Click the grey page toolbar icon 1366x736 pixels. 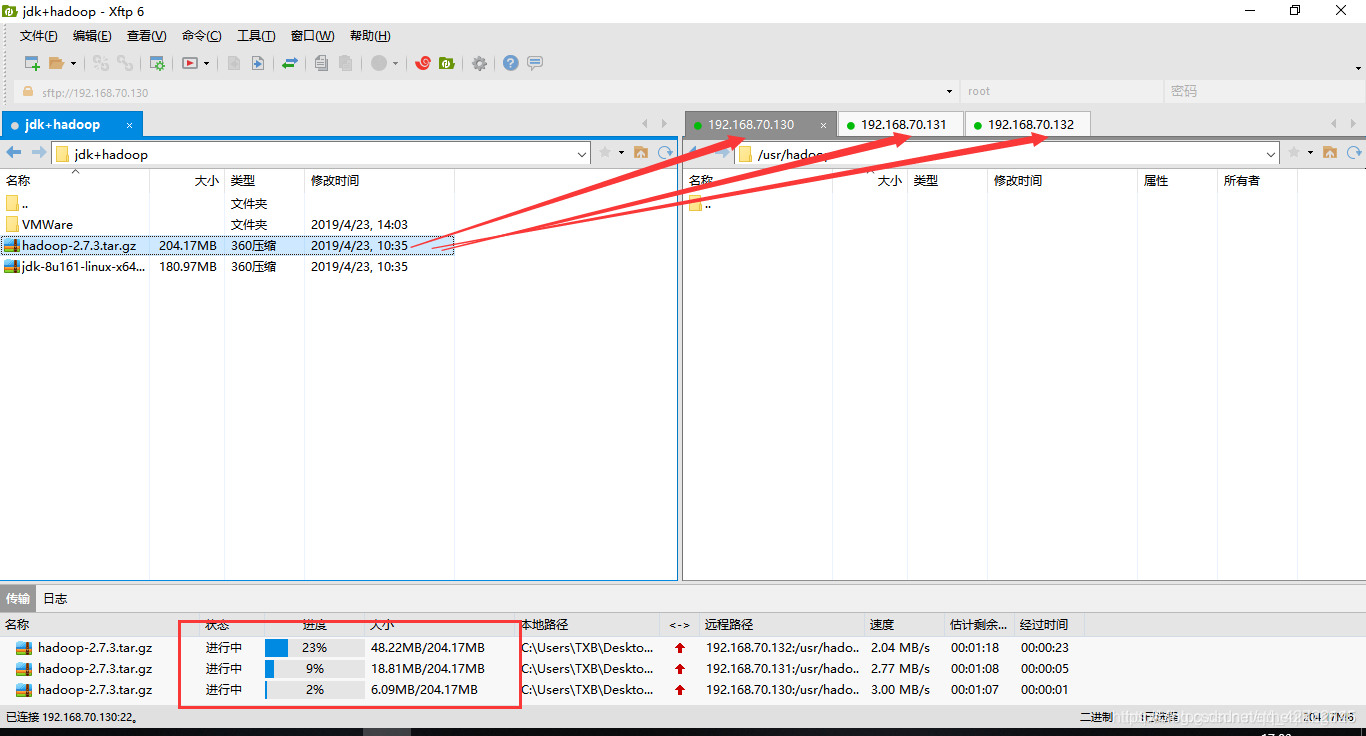click(233, 63)
